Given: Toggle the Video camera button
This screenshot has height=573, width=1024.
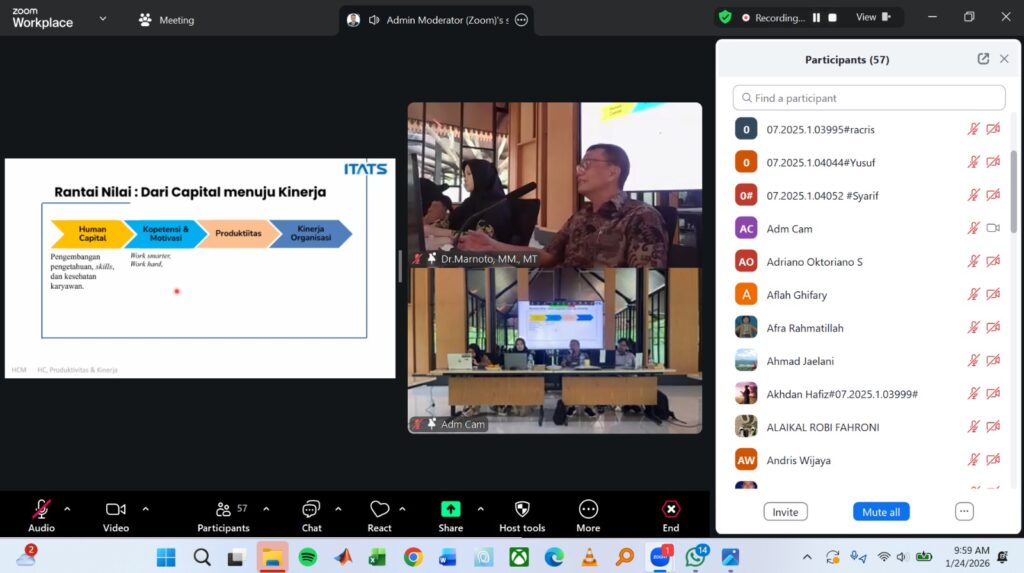Looking at the screenshot, I should pyautogui.click(x=116, y=510).
